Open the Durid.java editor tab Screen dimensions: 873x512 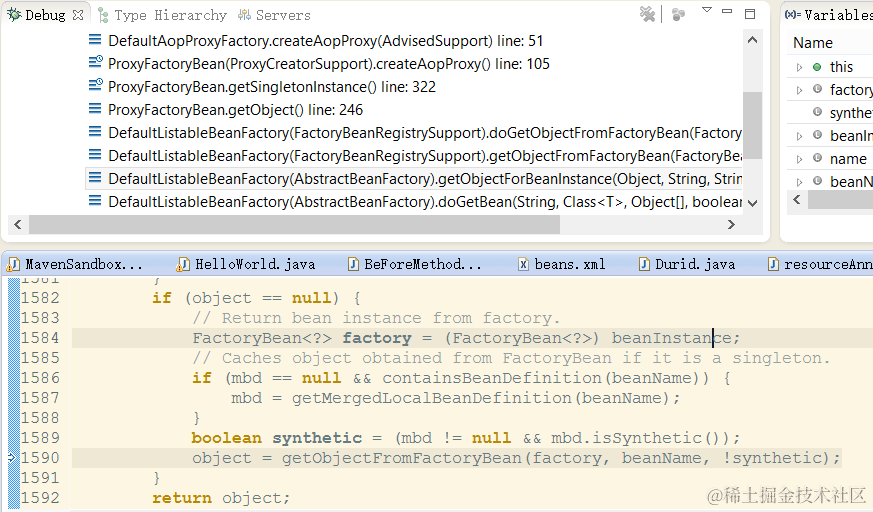click(x=687, y=264)
